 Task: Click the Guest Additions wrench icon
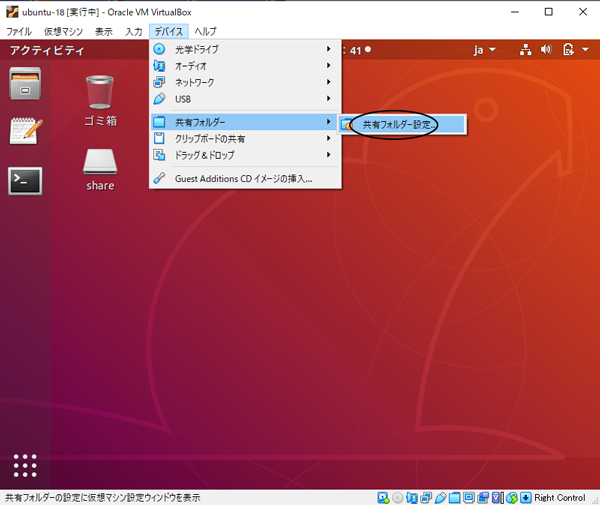[159, 178]
